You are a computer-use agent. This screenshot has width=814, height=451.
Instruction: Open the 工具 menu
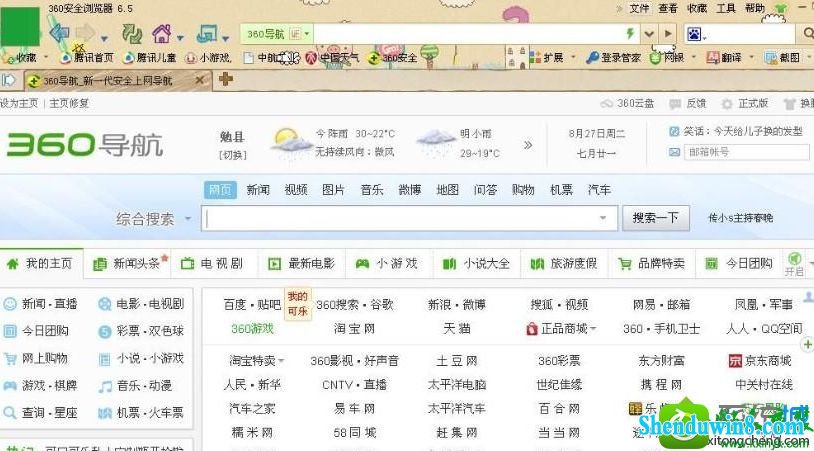point(725,8)
